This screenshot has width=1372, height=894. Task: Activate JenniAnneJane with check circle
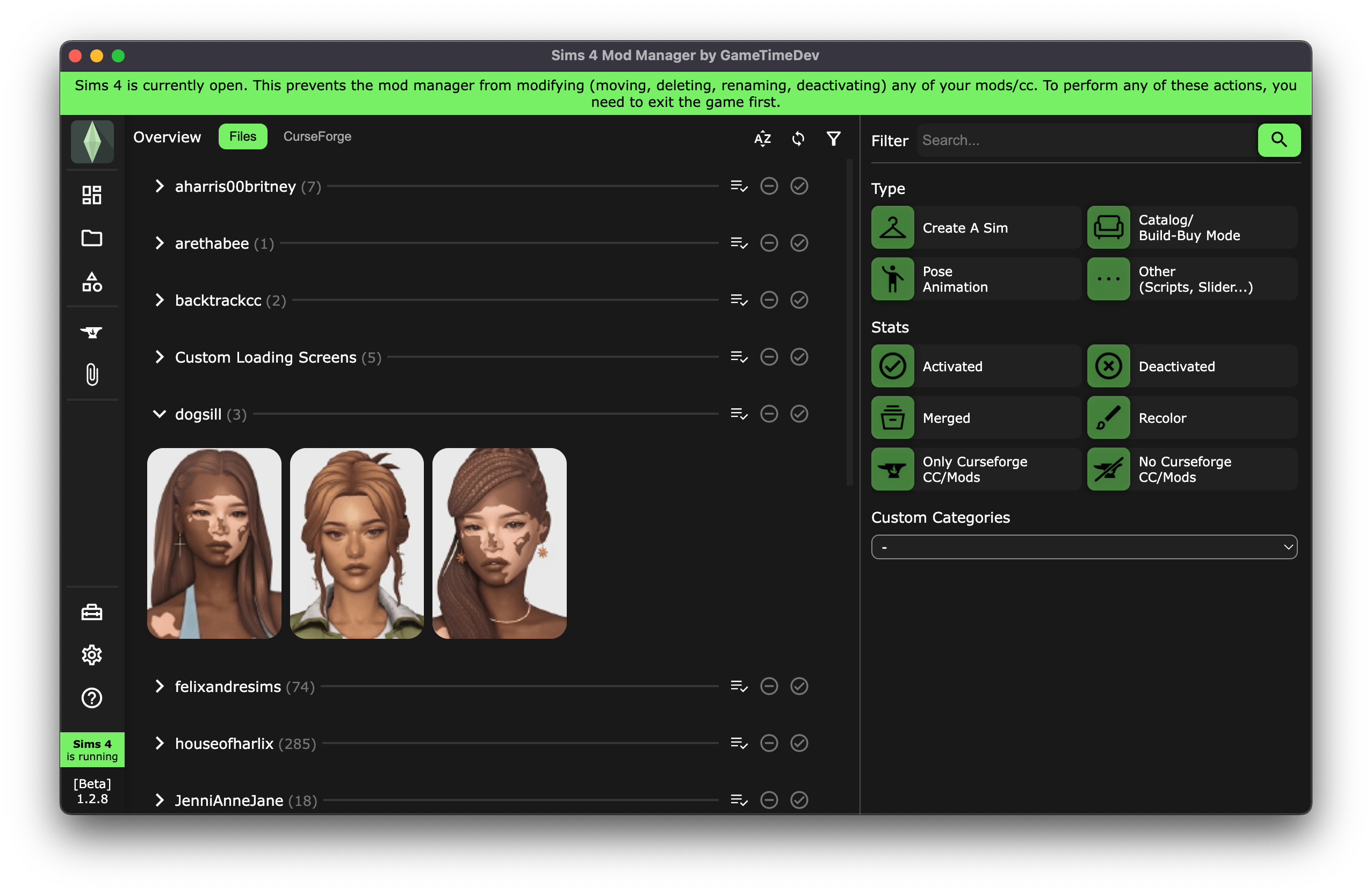[799, 801]
